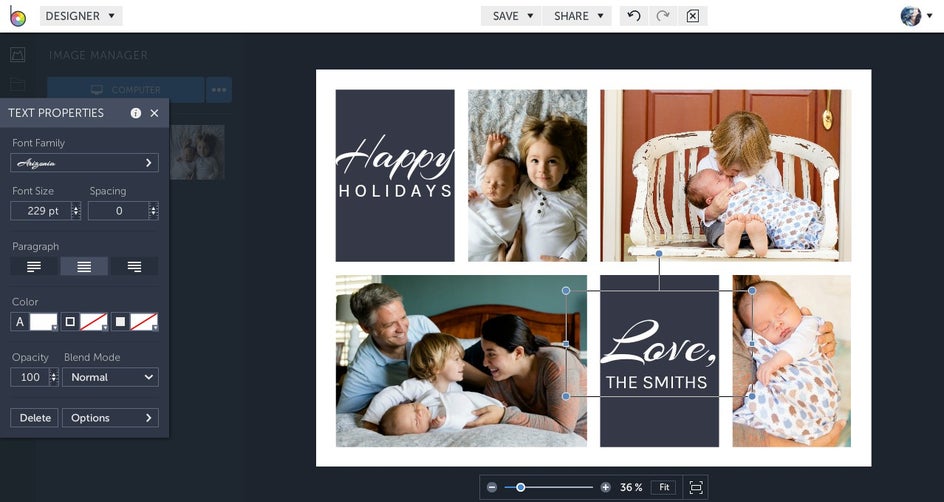The width and height of the screenshot is (944, 502).
Task: Open the SHARE menu
Action: pos(577,16)
